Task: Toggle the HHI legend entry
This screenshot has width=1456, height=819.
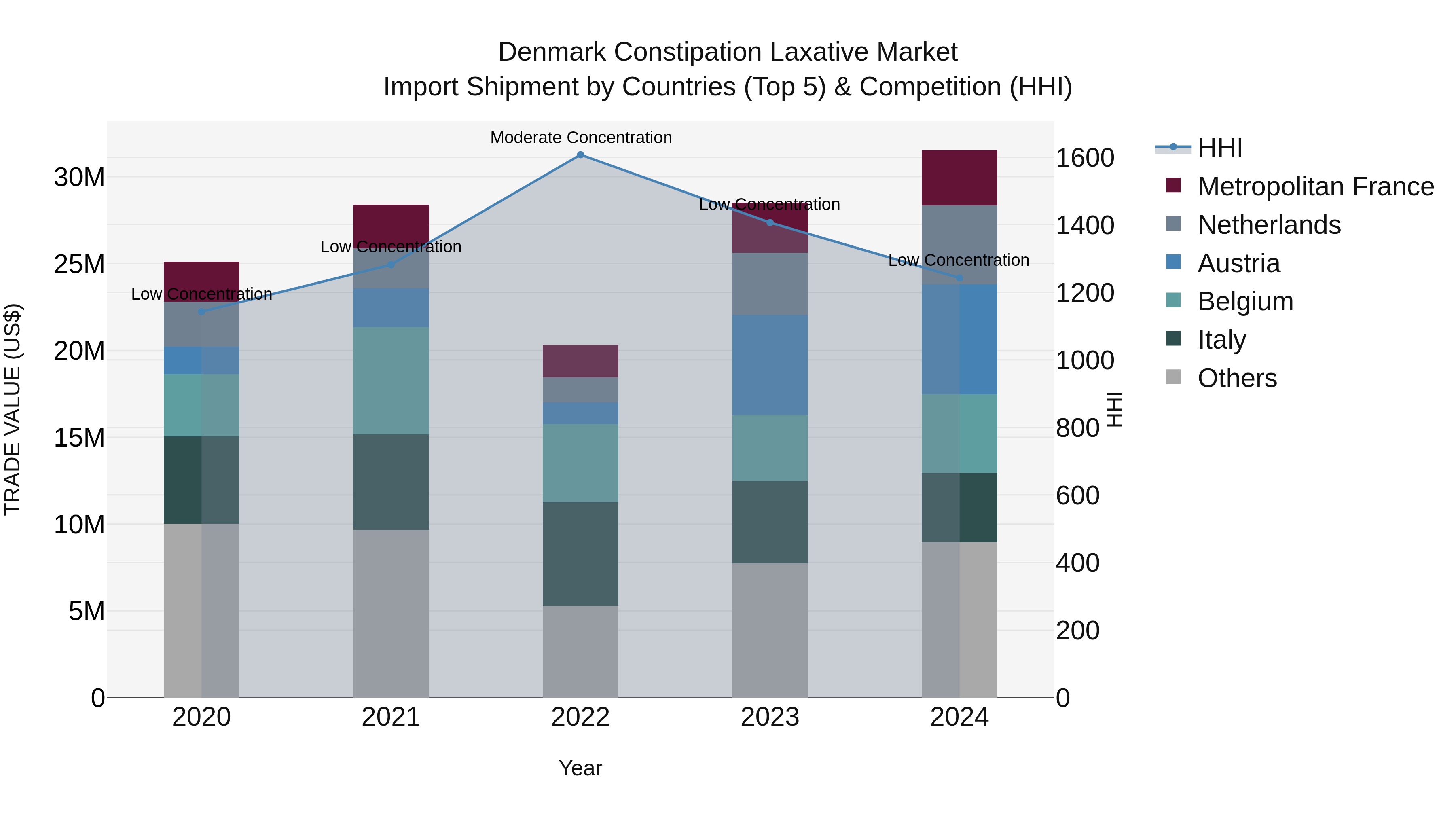Action: point(1198,148)
